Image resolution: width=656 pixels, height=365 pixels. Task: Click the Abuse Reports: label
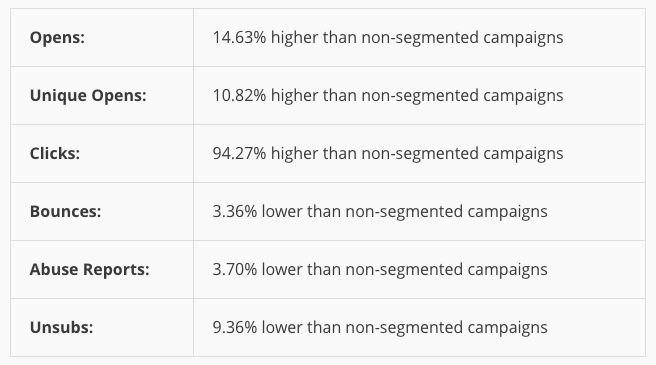click(x=90, y=270)
